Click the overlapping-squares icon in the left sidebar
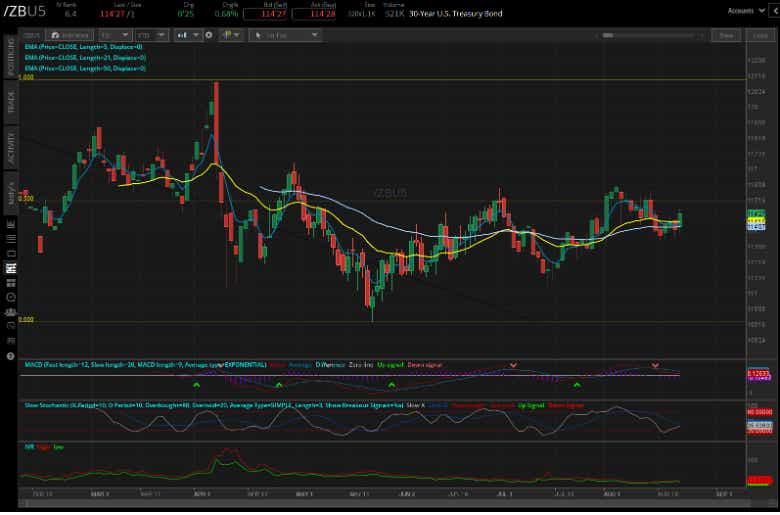The height and width of the screenshot is (515, 780). [x=10, y=326]
